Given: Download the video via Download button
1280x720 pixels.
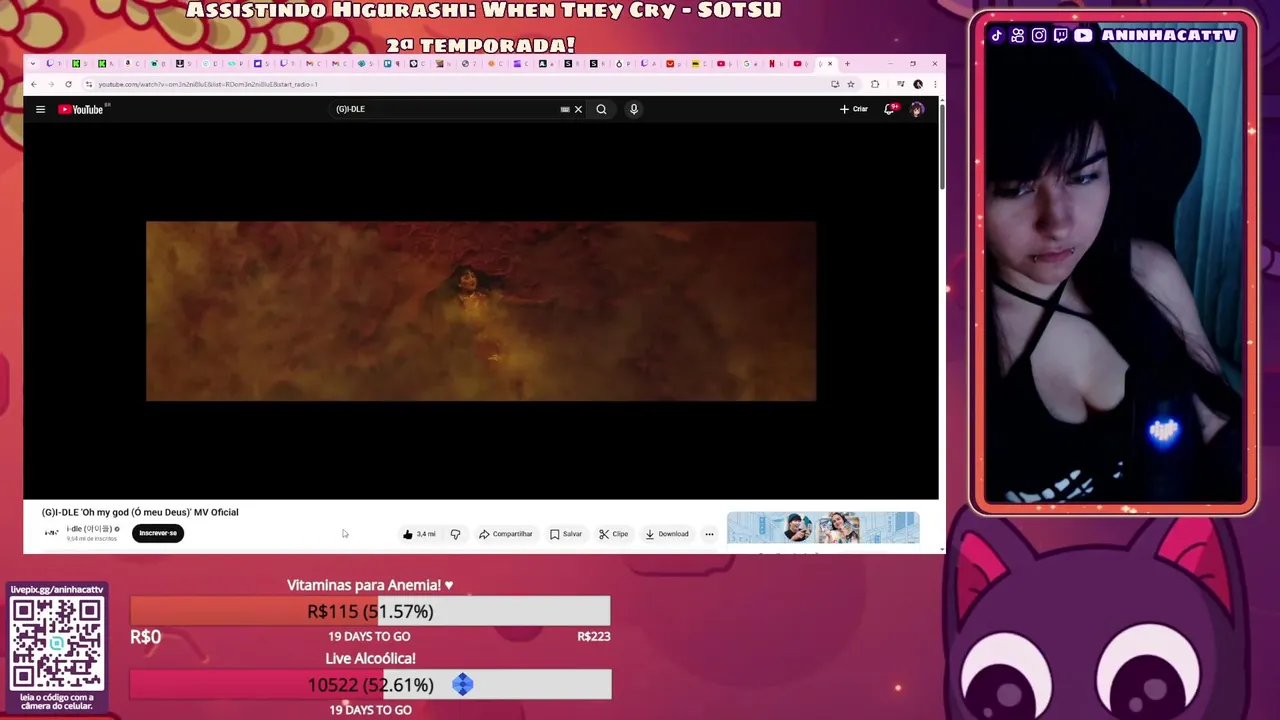Looking at the screenshot, I should coord(667,534).
